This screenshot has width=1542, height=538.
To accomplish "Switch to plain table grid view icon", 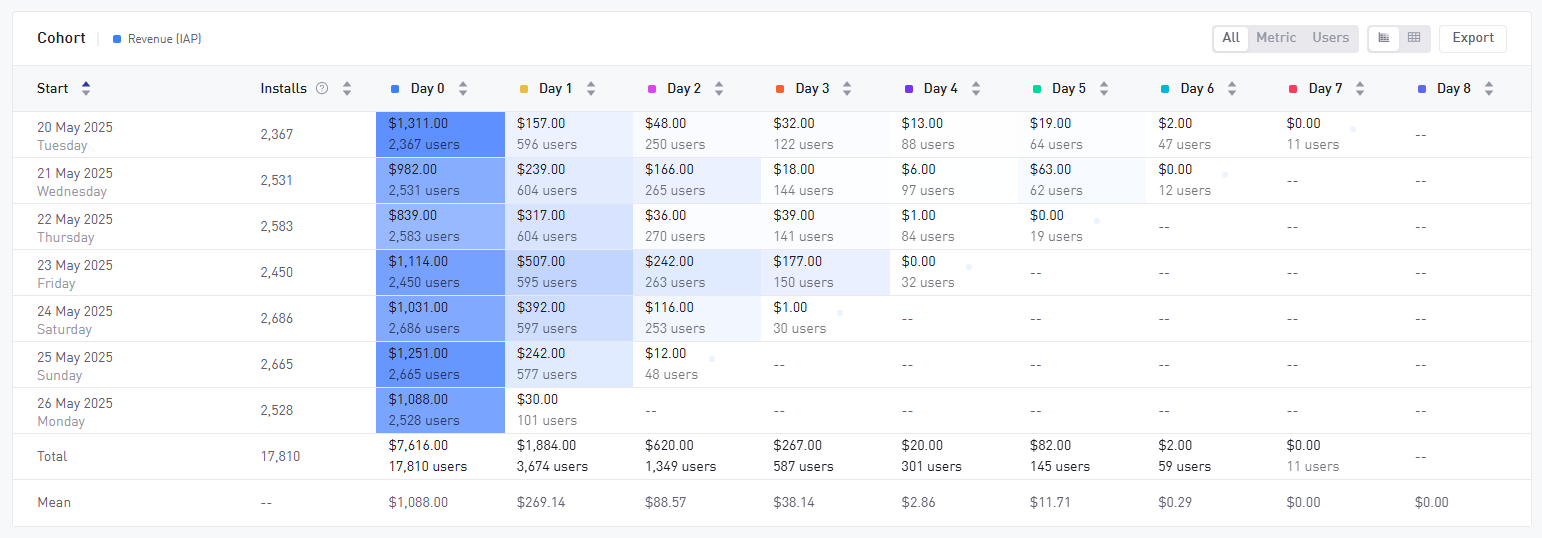I will [1414, 38].
